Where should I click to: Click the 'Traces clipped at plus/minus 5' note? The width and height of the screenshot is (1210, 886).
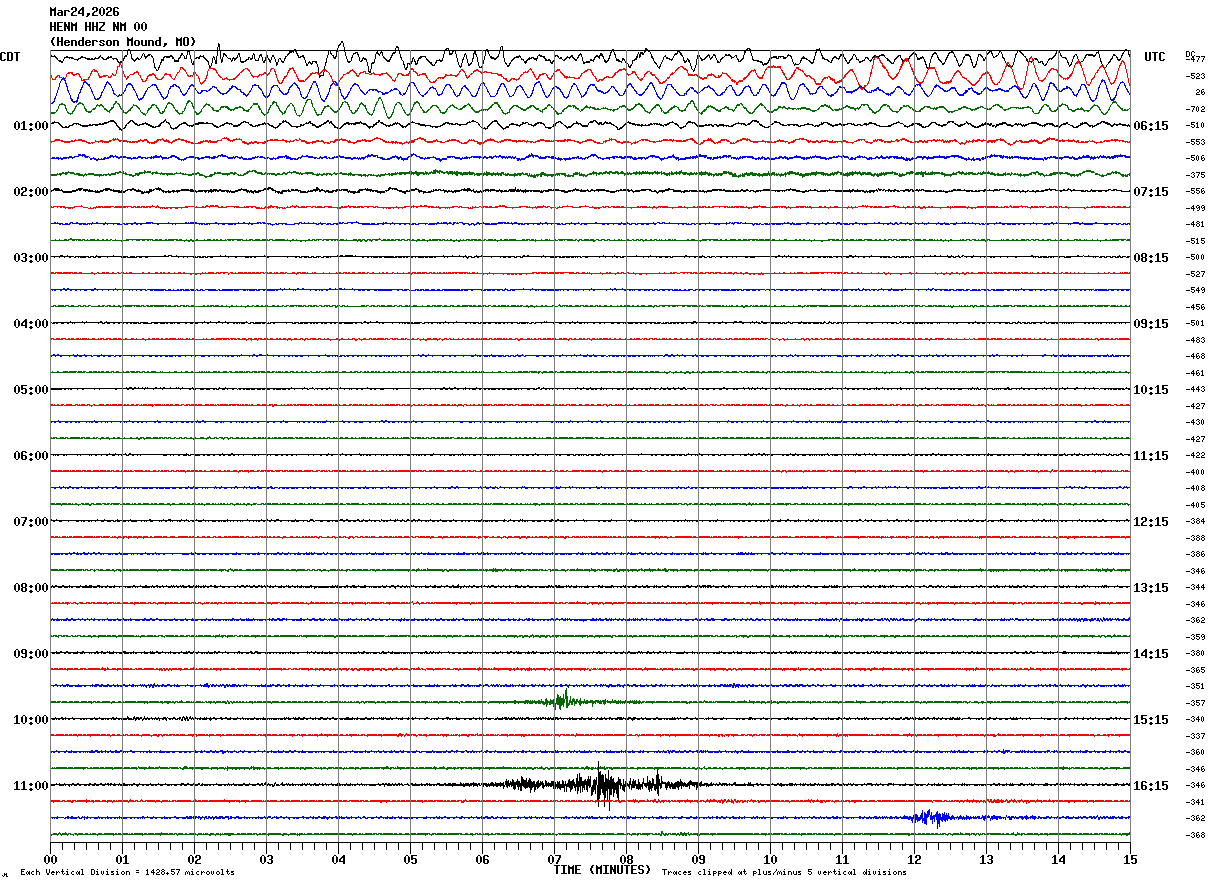click(x=784, y=873)
